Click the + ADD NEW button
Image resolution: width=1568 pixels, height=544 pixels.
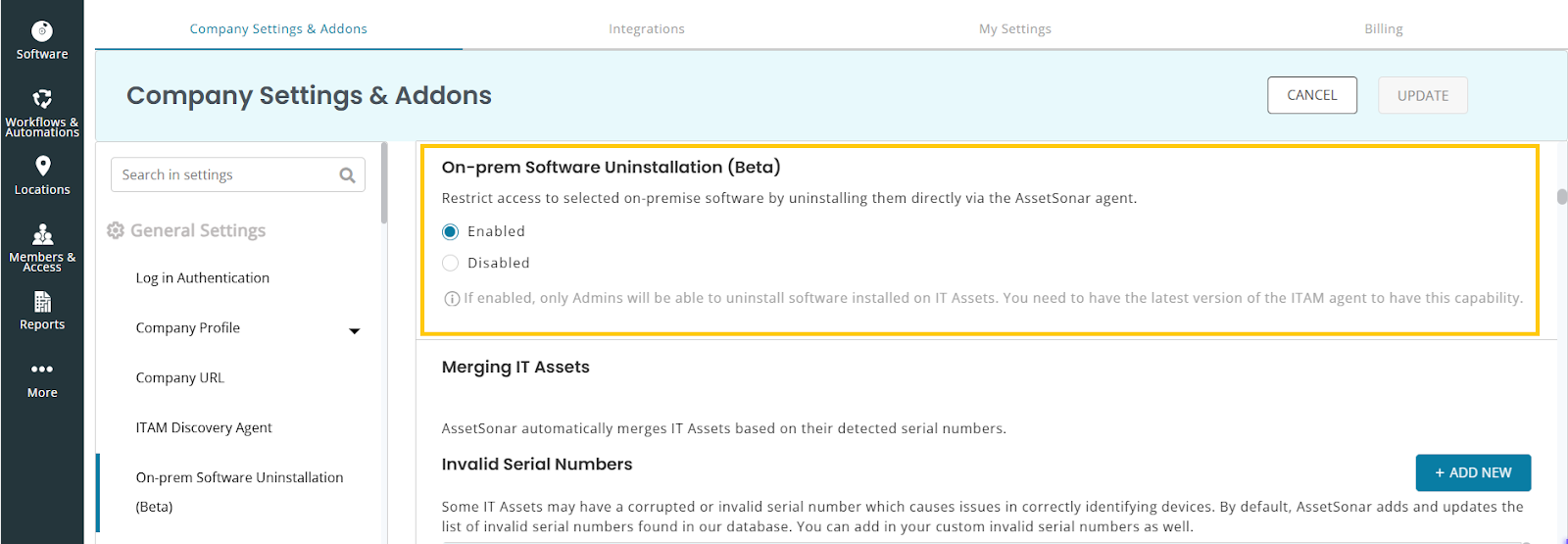click(x=1473, y=472)
